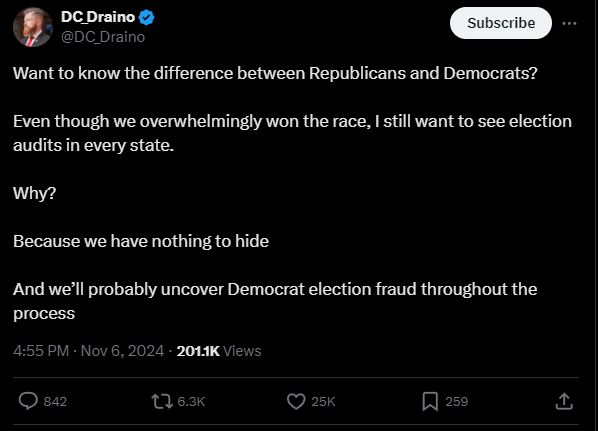Open the DC_Draino profile picture
The image size is (598, 431).
click(x=32, y=27)
